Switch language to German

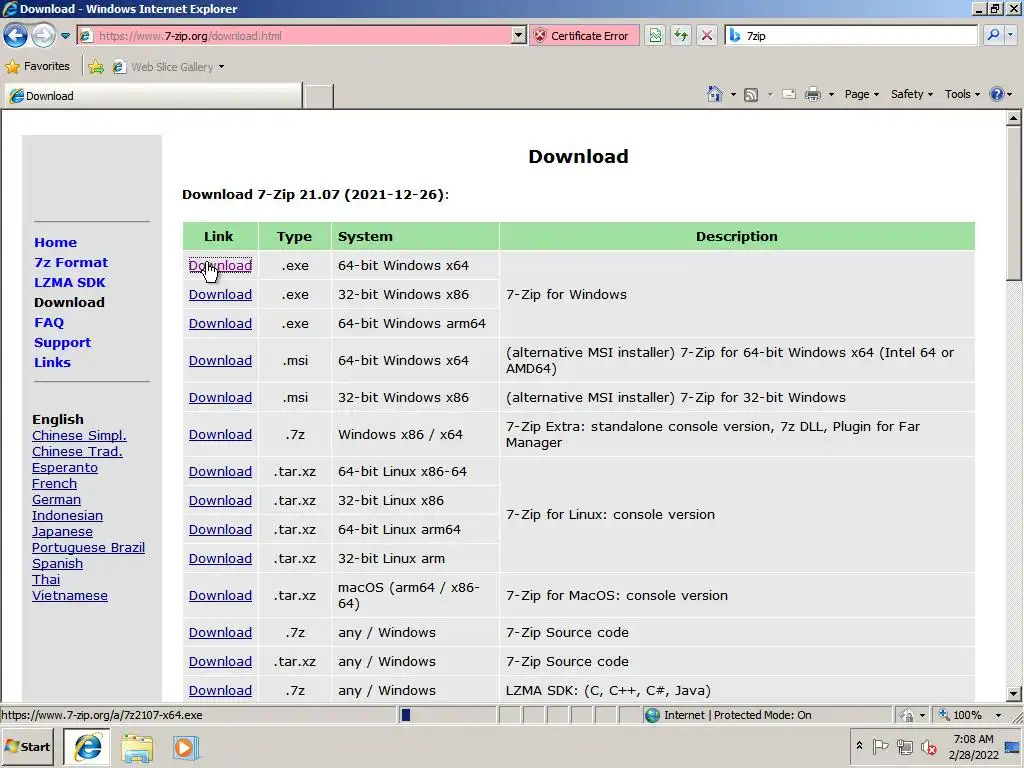[x=56, y=500]
